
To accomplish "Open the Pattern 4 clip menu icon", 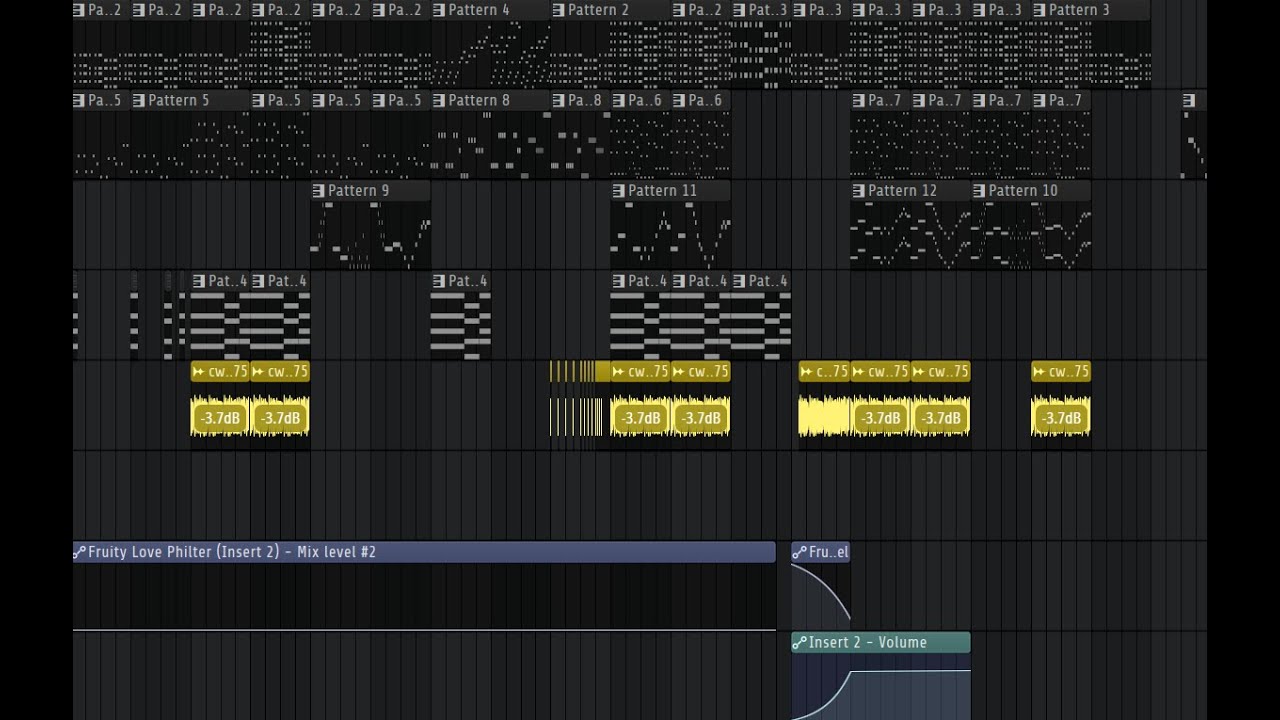I will [438, 10].
